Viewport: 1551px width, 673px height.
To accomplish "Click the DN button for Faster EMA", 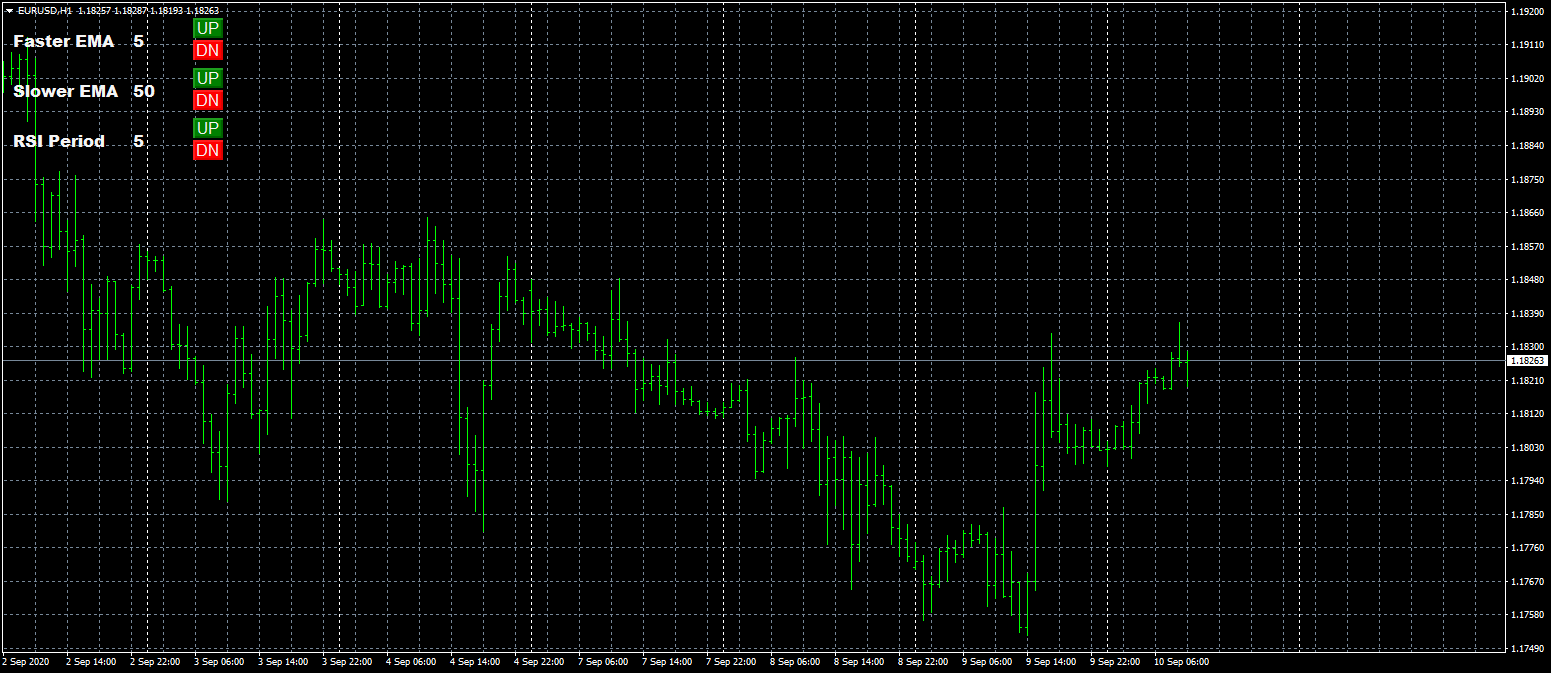I will click(x=208, y=50).
